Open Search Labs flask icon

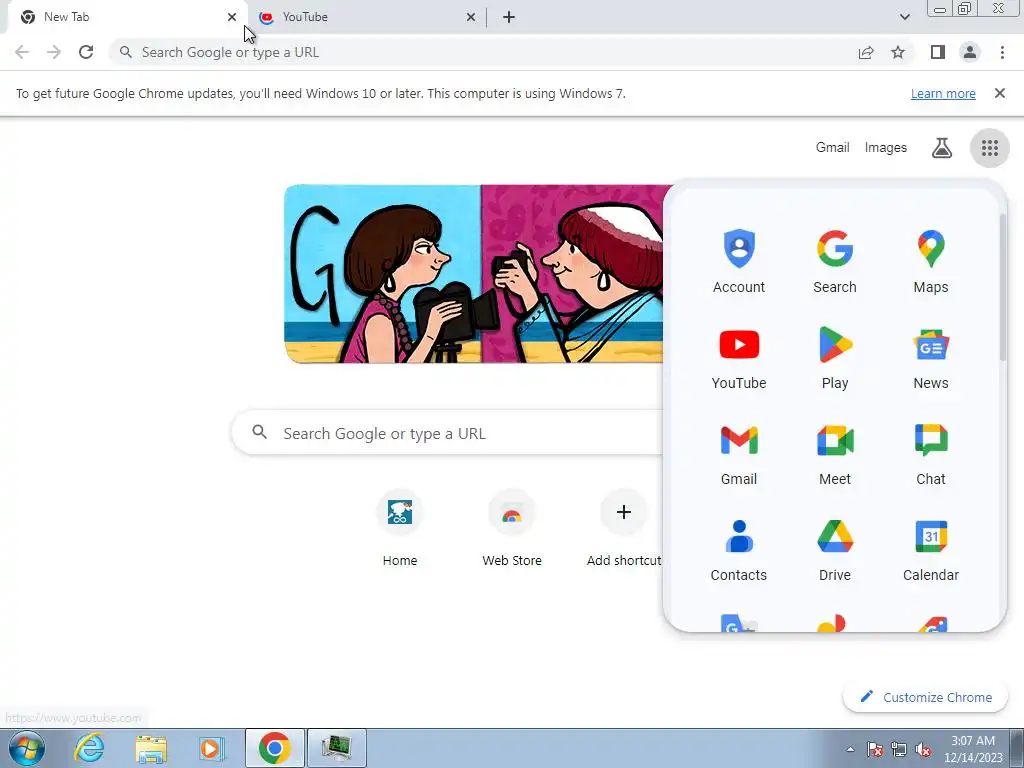[941, 148]
